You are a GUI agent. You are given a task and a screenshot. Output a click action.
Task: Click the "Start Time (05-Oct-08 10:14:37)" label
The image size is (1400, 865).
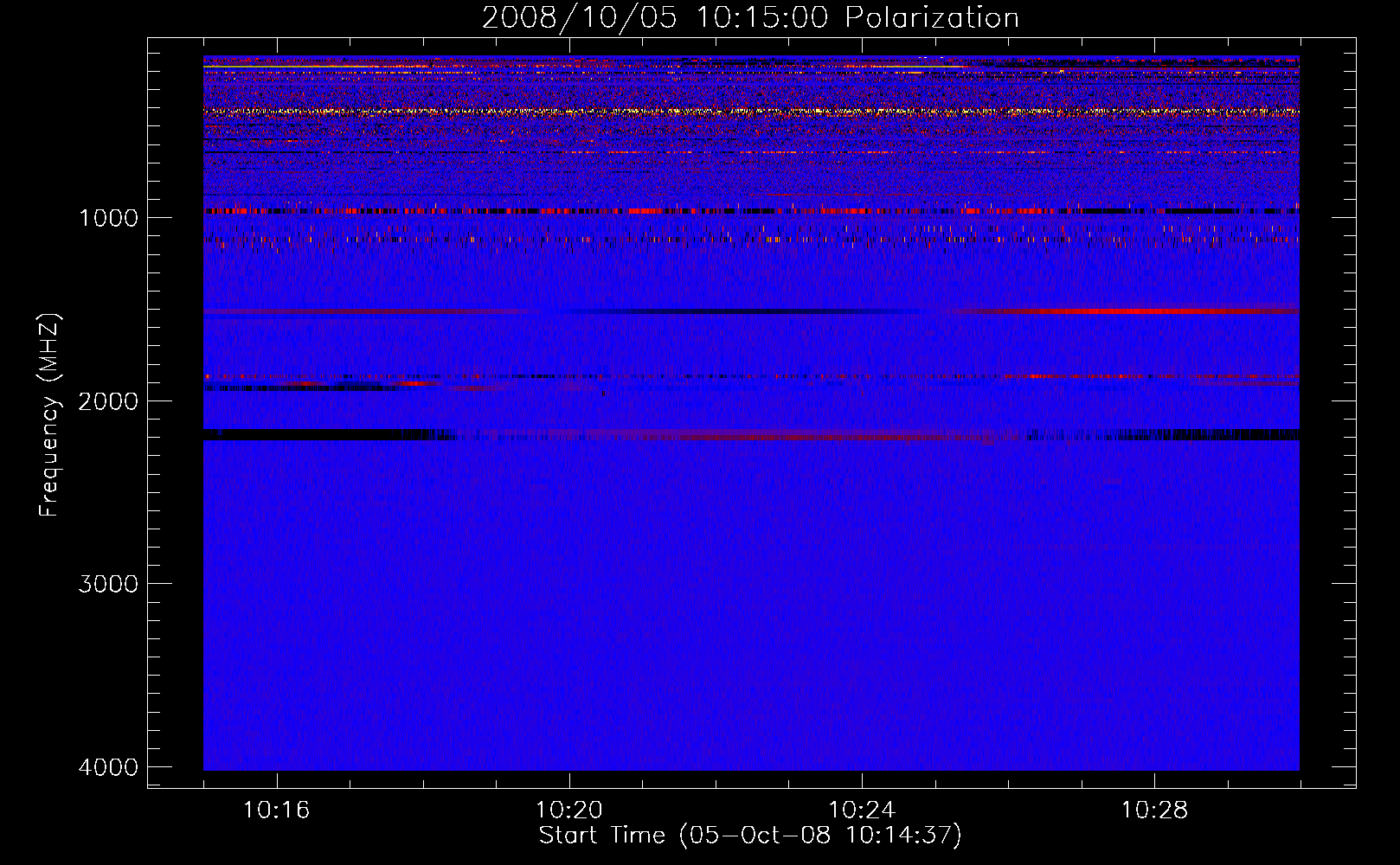pyautogui.click(x=750, y=836)
